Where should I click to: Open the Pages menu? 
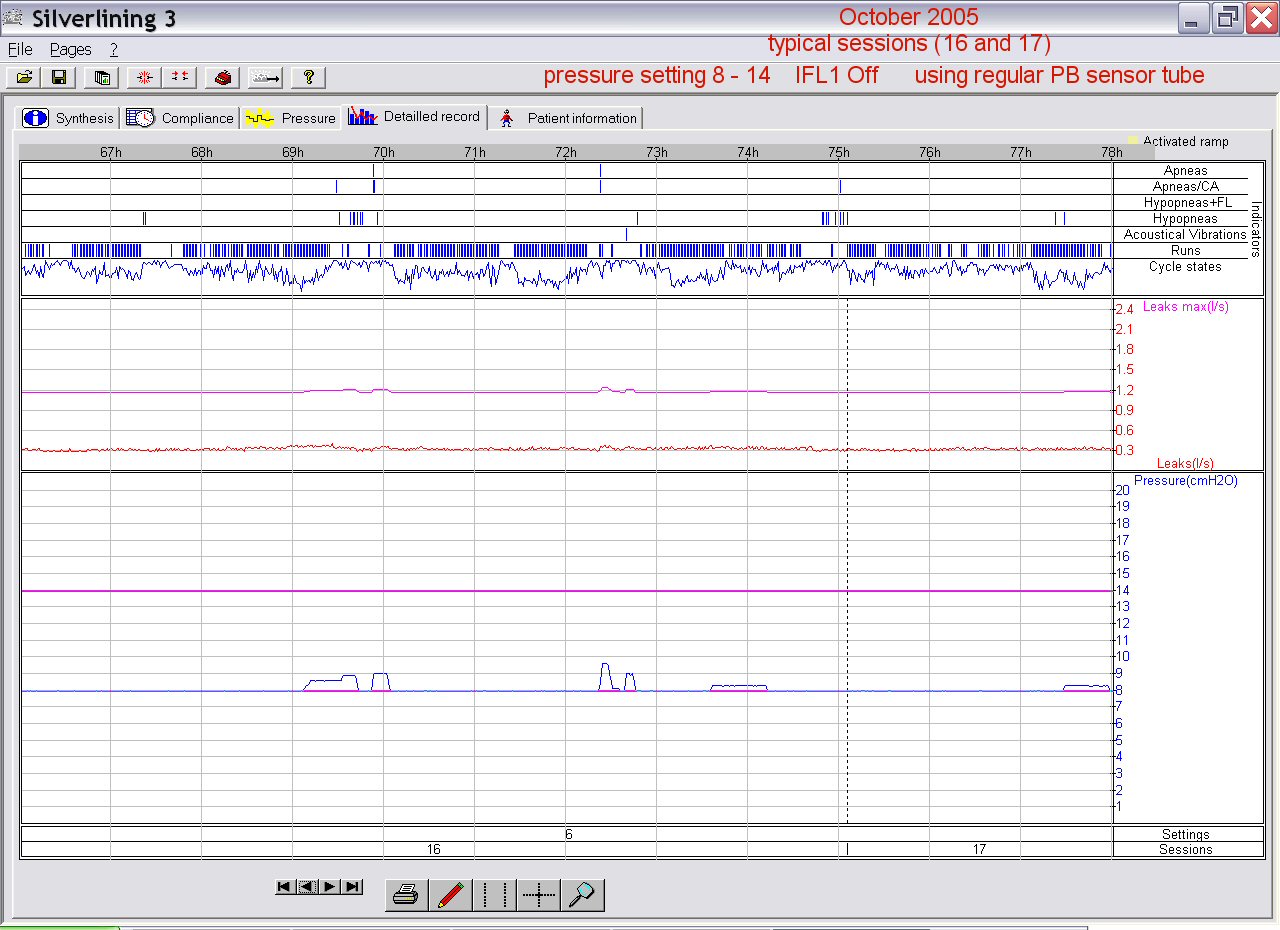(x=70, y=49)
